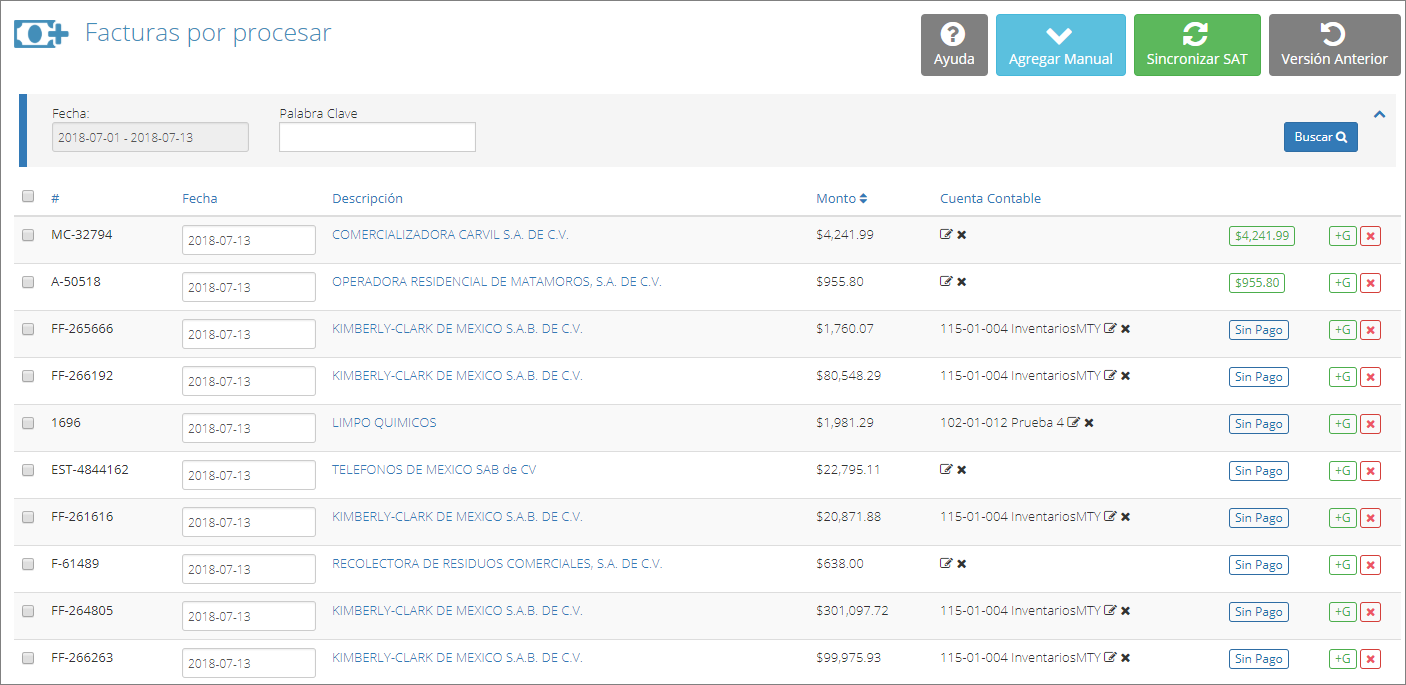1406x685 pixels.
Task: Edit account icon for TELEFONOS DE MEXICO row
Action: pyautogui.click(x=946, y=470)
